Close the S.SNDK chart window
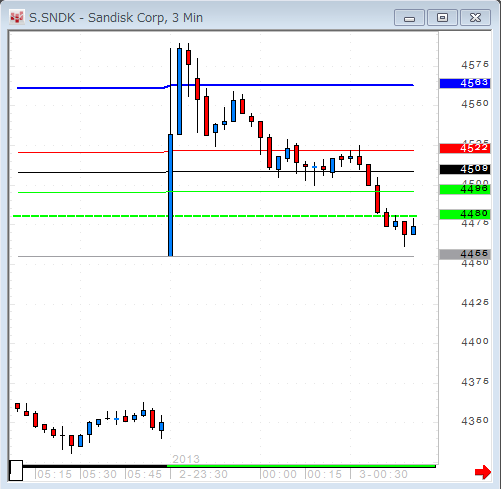This screenshot has width=501, height=489. [x=475, y=18]
